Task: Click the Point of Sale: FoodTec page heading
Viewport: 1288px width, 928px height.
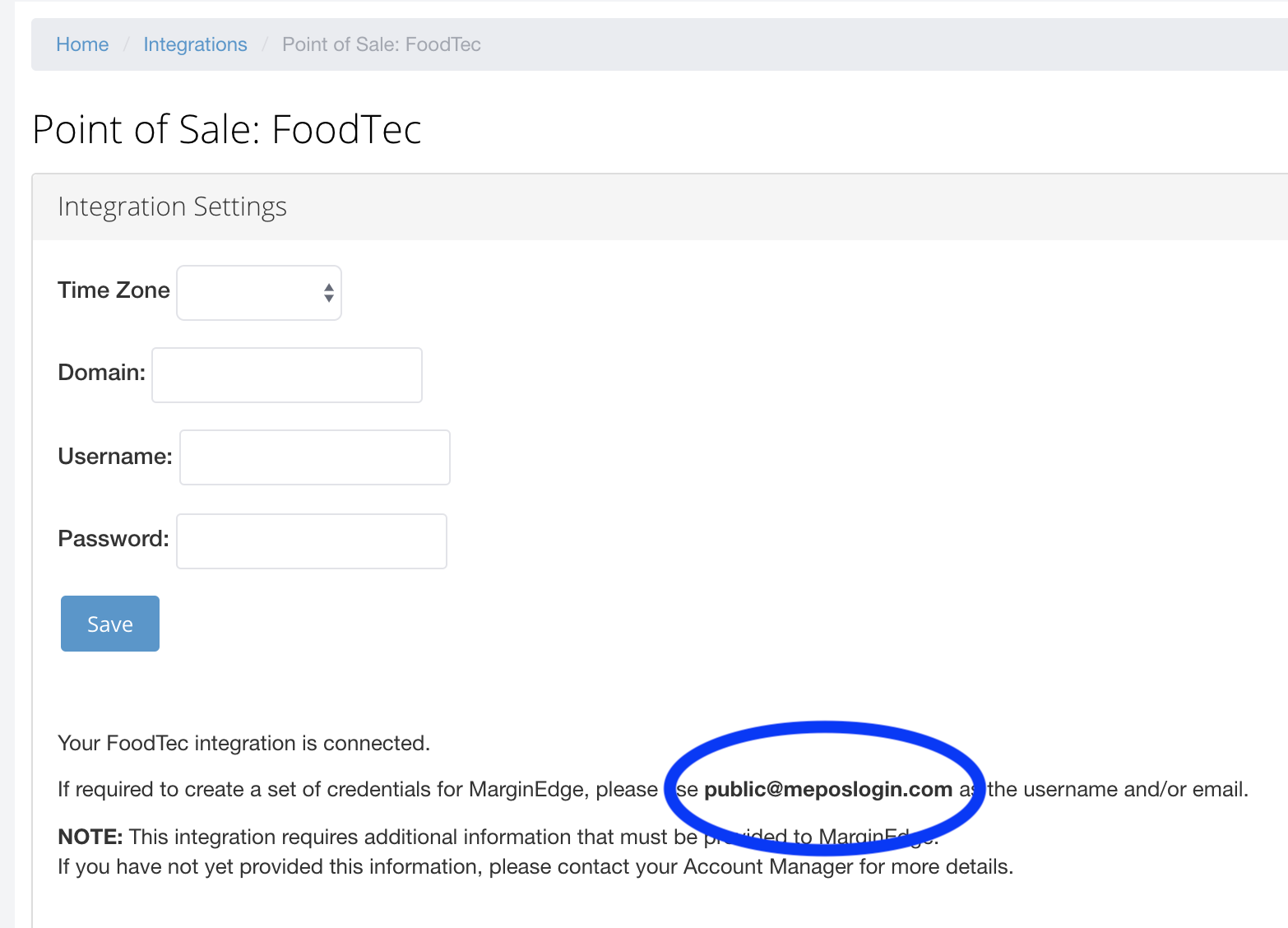Action: 227,129
